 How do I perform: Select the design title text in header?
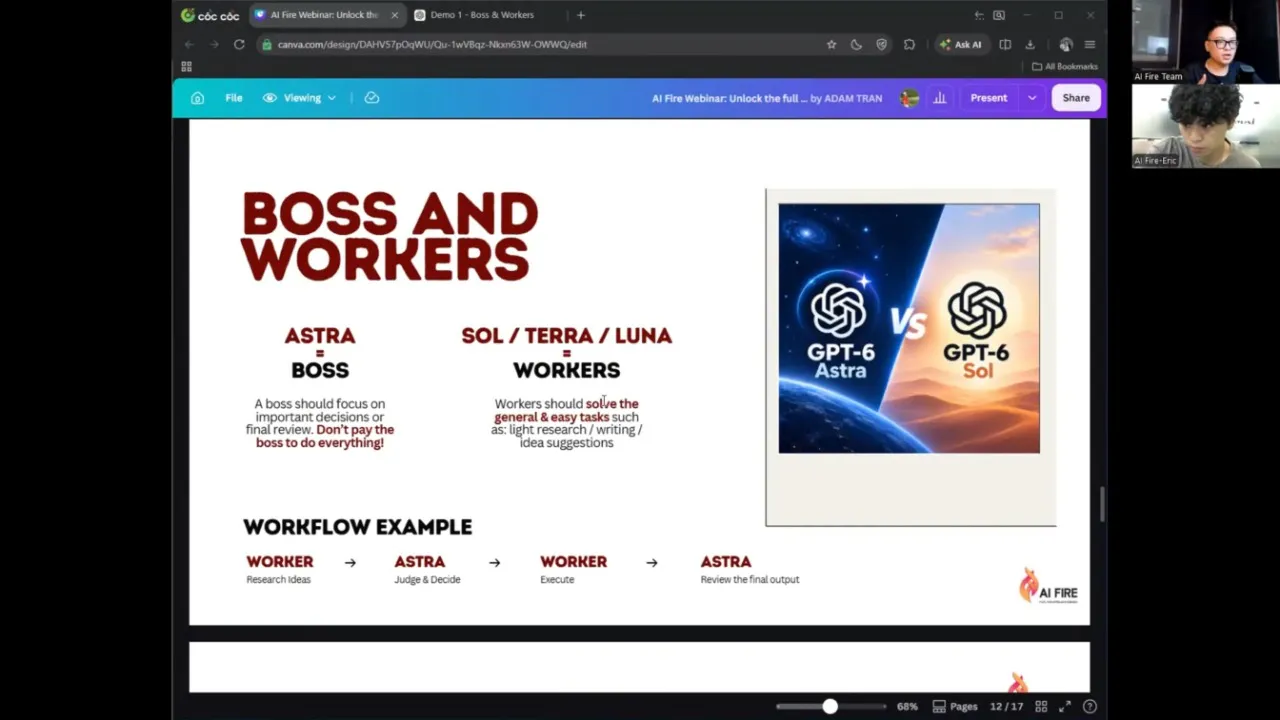click(768, 98)
